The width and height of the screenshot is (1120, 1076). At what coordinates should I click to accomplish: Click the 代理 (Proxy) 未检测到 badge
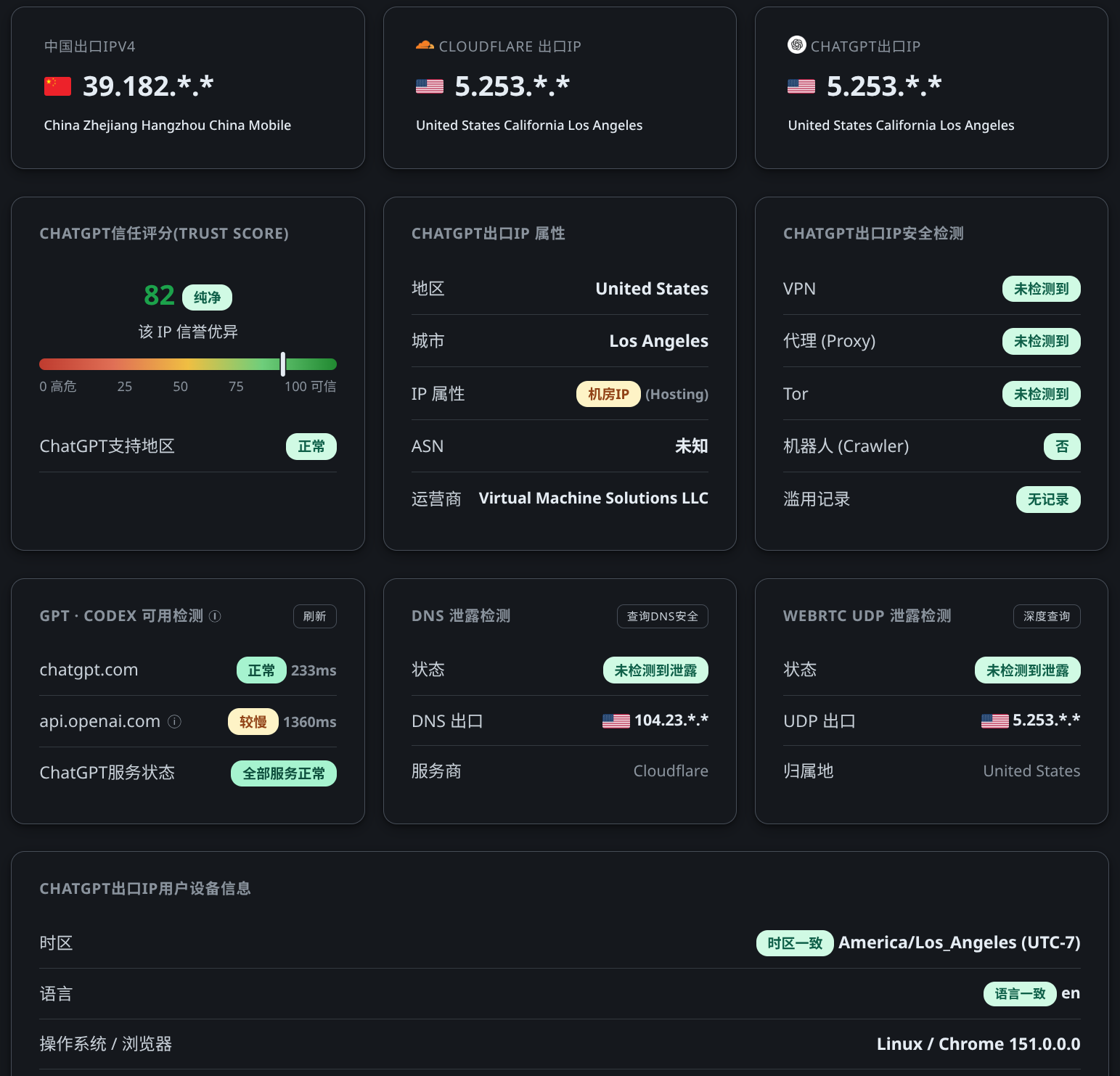pos(1042,341)
